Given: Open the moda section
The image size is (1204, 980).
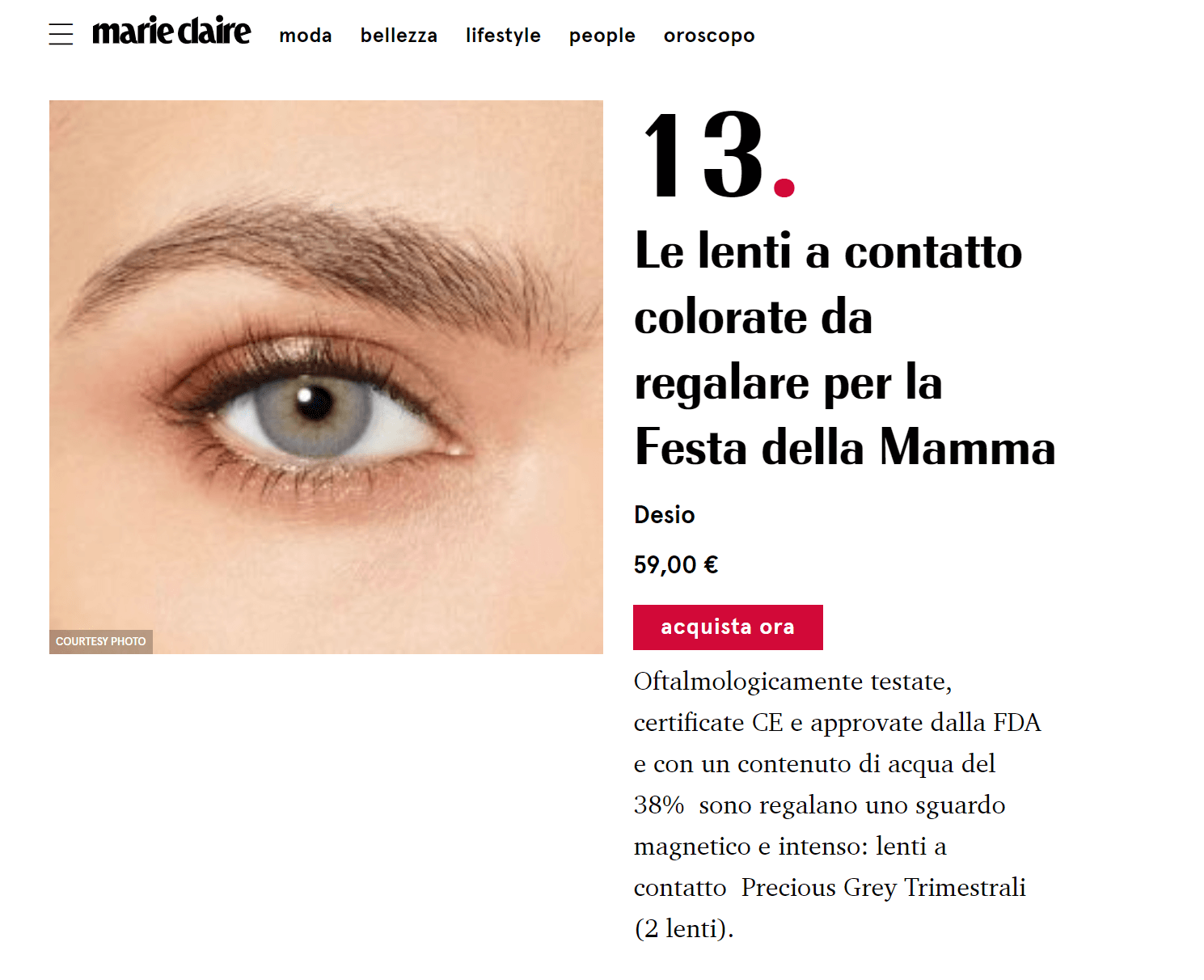Looking at the screenshot, I should (x=306, y=36).
